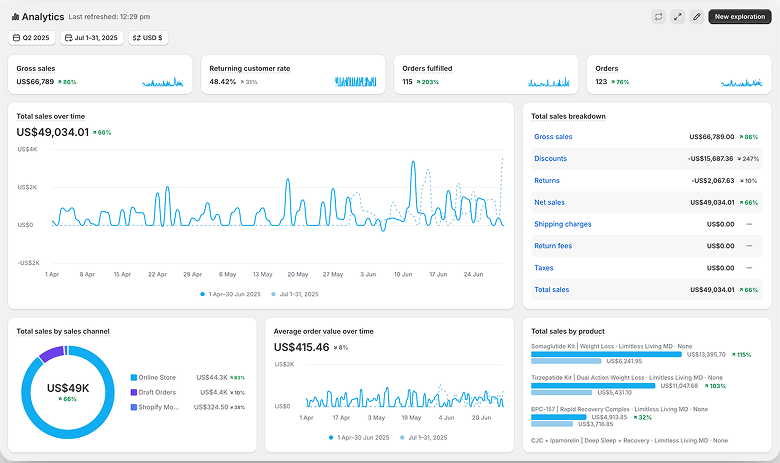
Task: Click the US$11,047.68 Tirzepatide value
Action: click(x=679, y=386)
